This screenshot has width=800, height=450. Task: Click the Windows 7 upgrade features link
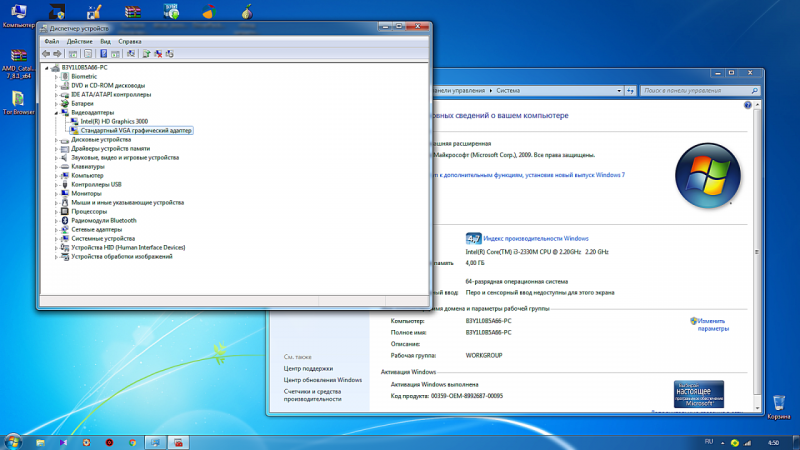pos(529,175)
